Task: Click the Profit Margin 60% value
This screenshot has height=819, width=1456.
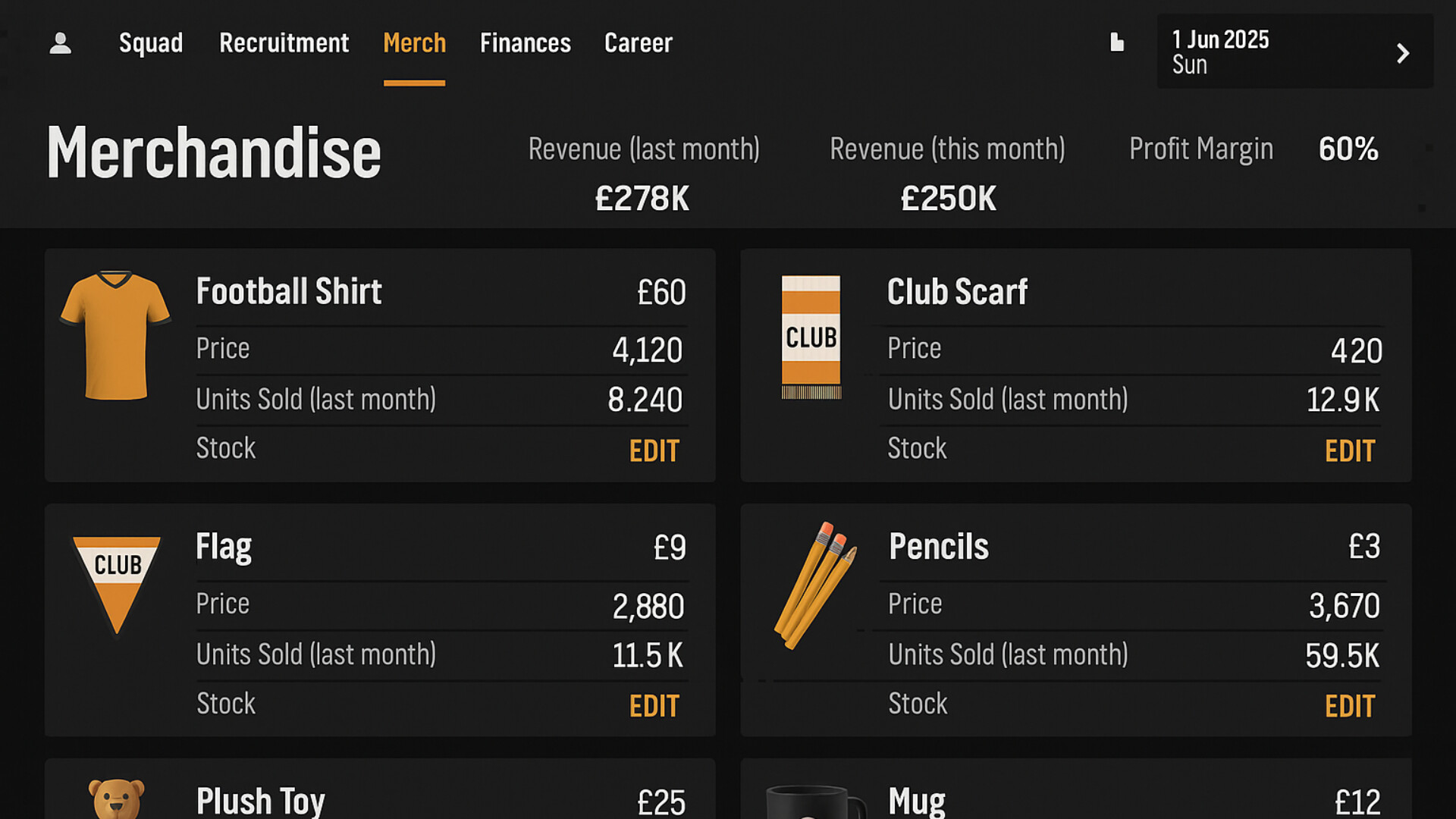Action: coord(1348,149)
